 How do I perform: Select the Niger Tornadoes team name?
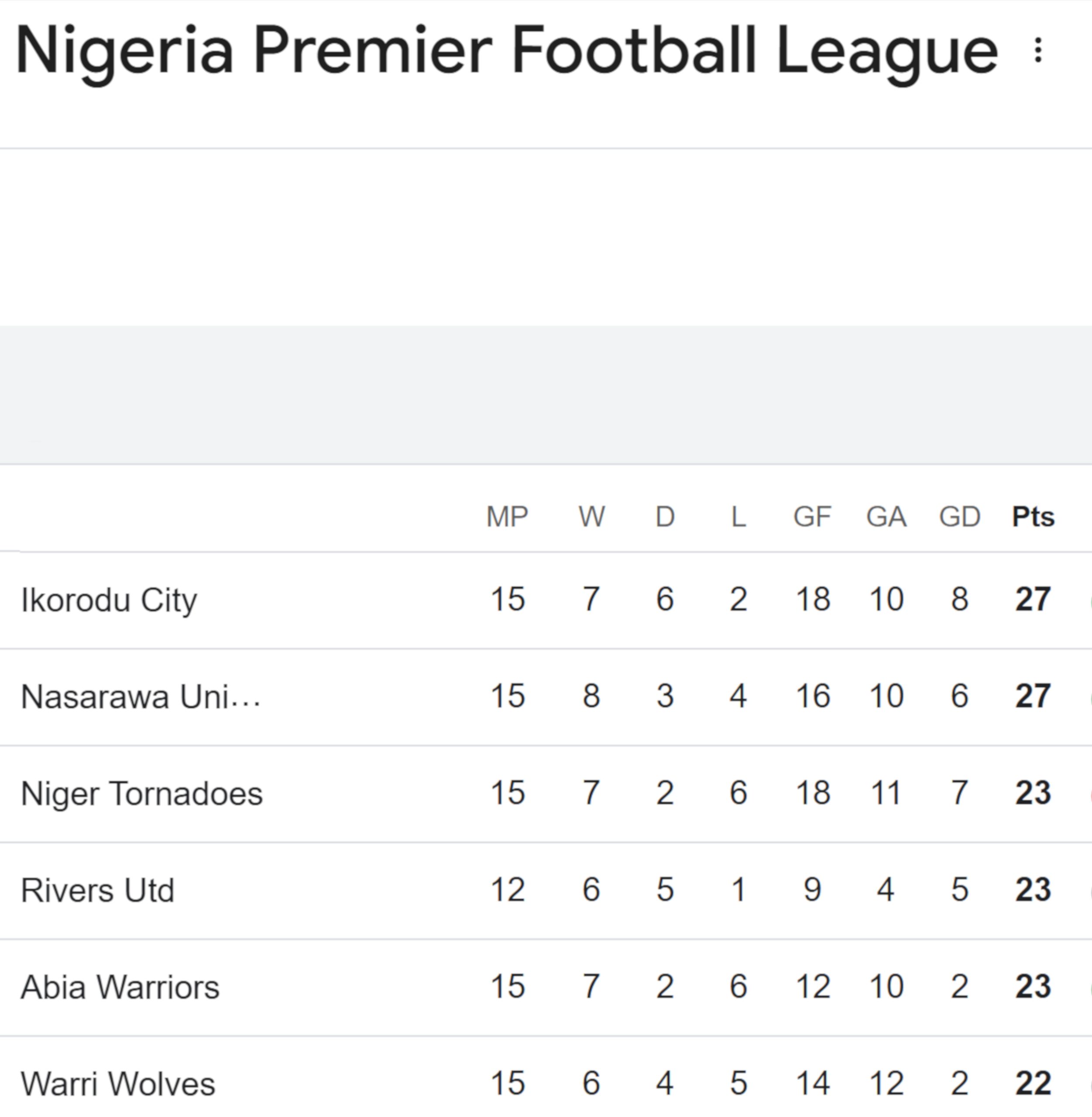[x=142, y=794]
